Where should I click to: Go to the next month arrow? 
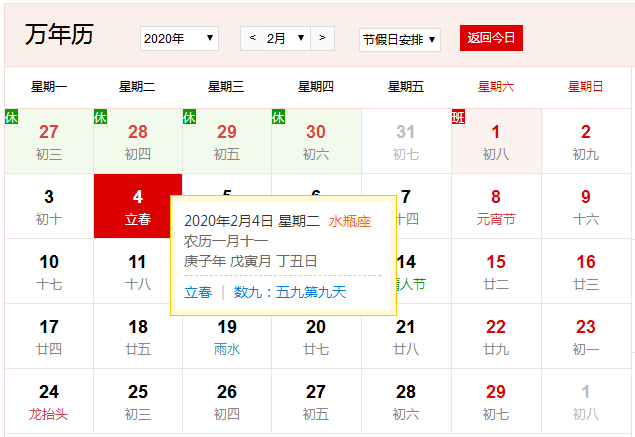click(x=322, y=38)
